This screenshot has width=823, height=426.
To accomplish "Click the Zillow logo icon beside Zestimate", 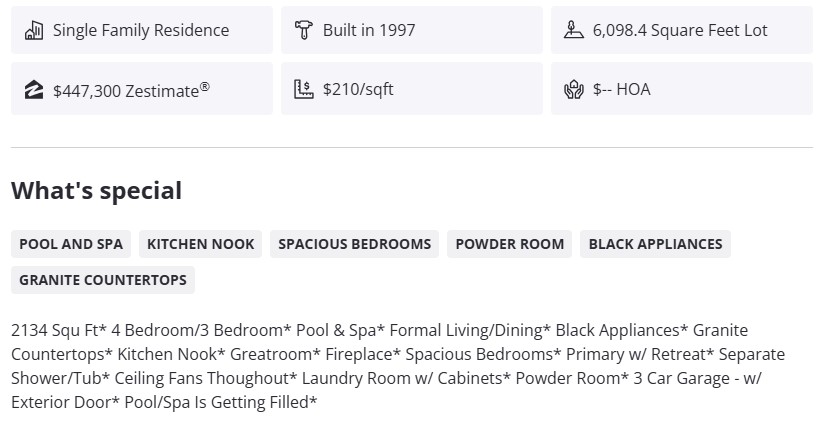I will (34, 90).
